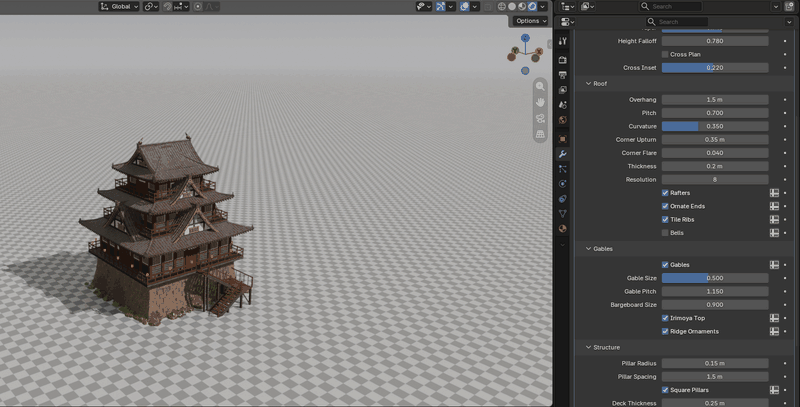
Task: Open the Render properties tab
Action: [563, 60]
